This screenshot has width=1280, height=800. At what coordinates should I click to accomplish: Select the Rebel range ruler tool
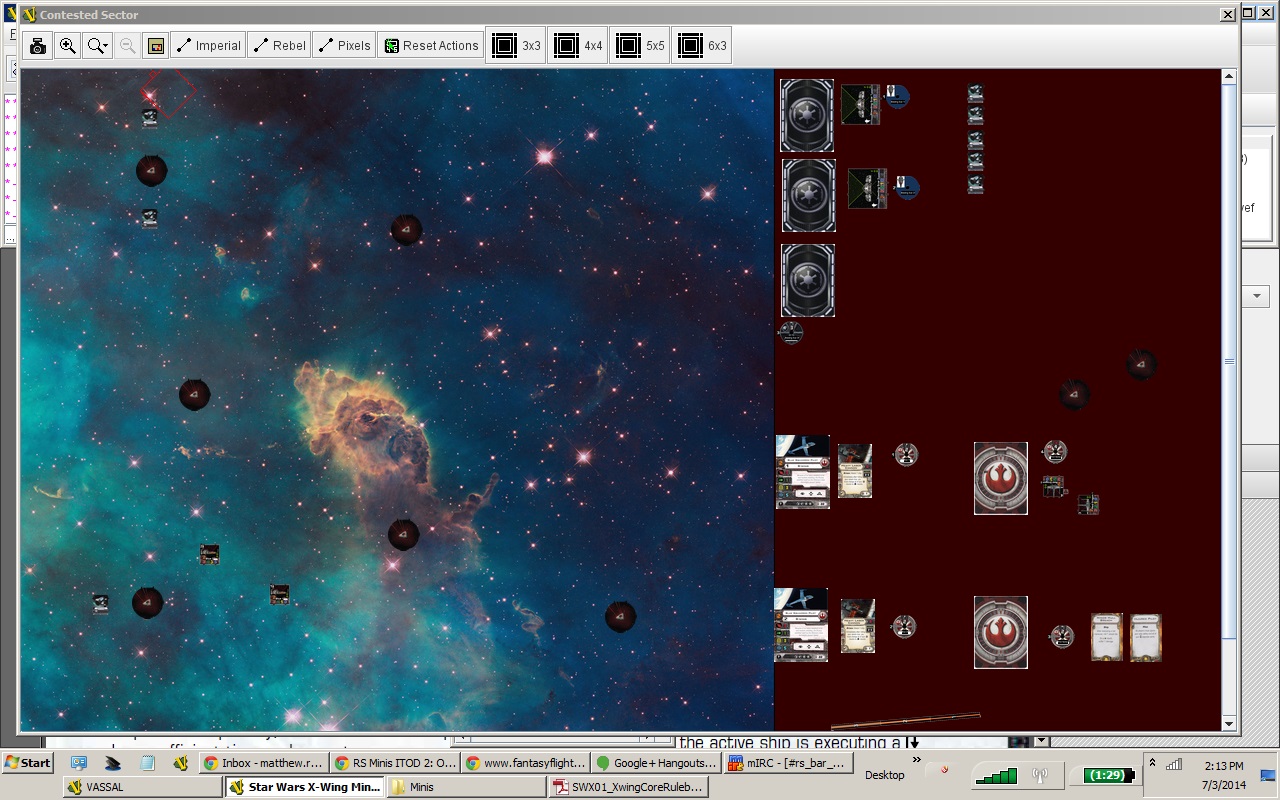coord(279,46)
